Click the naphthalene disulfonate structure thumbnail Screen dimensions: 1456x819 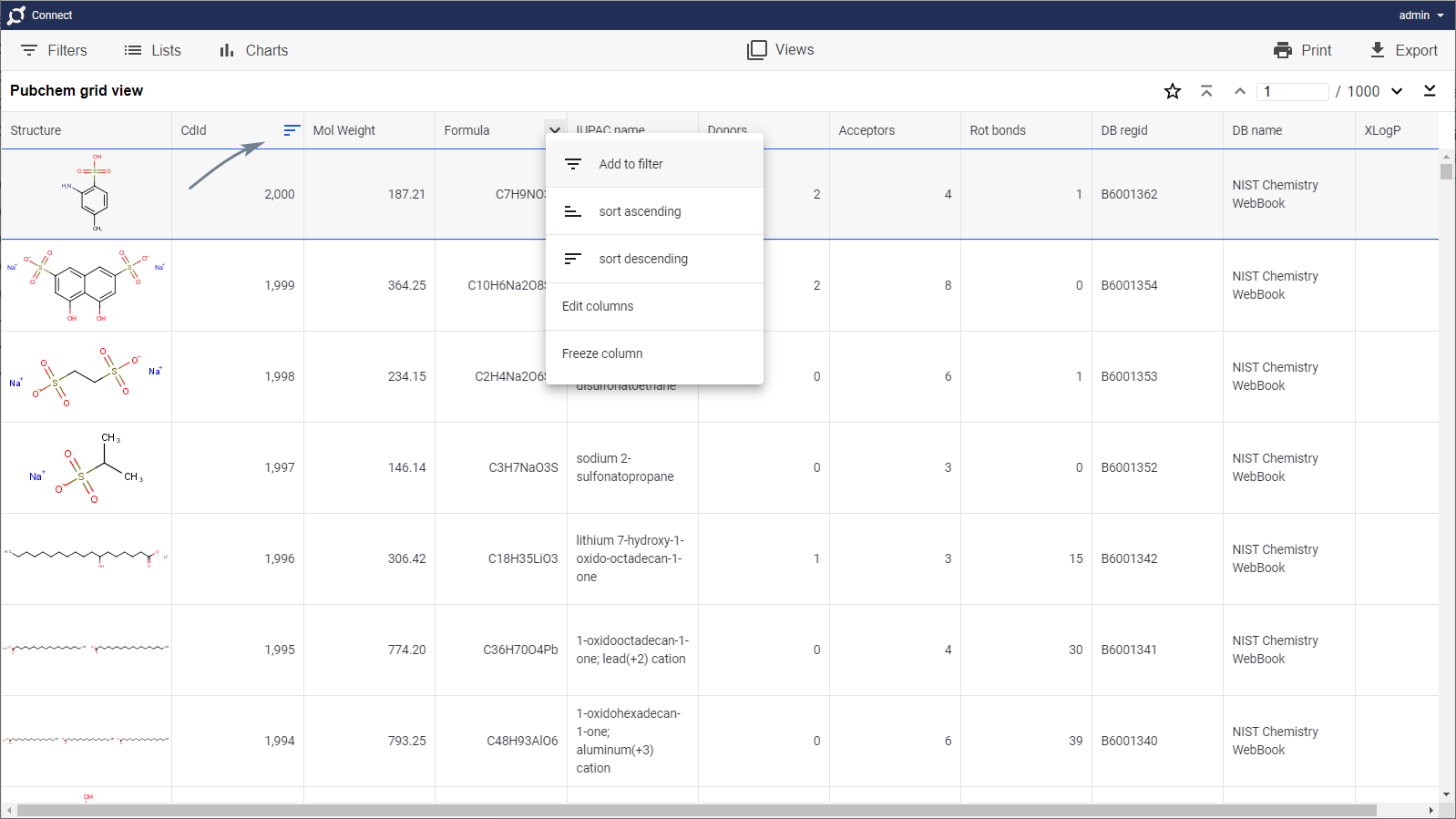tap(87, 285)
